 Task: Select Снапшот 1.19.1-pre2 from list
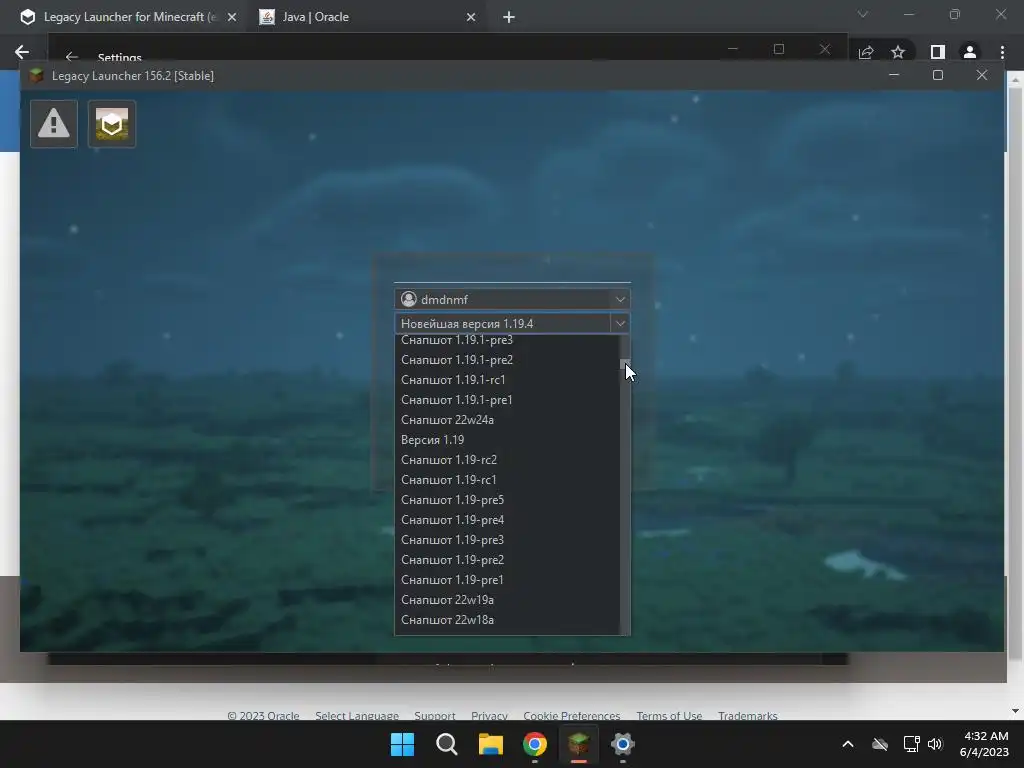[507, 360]
